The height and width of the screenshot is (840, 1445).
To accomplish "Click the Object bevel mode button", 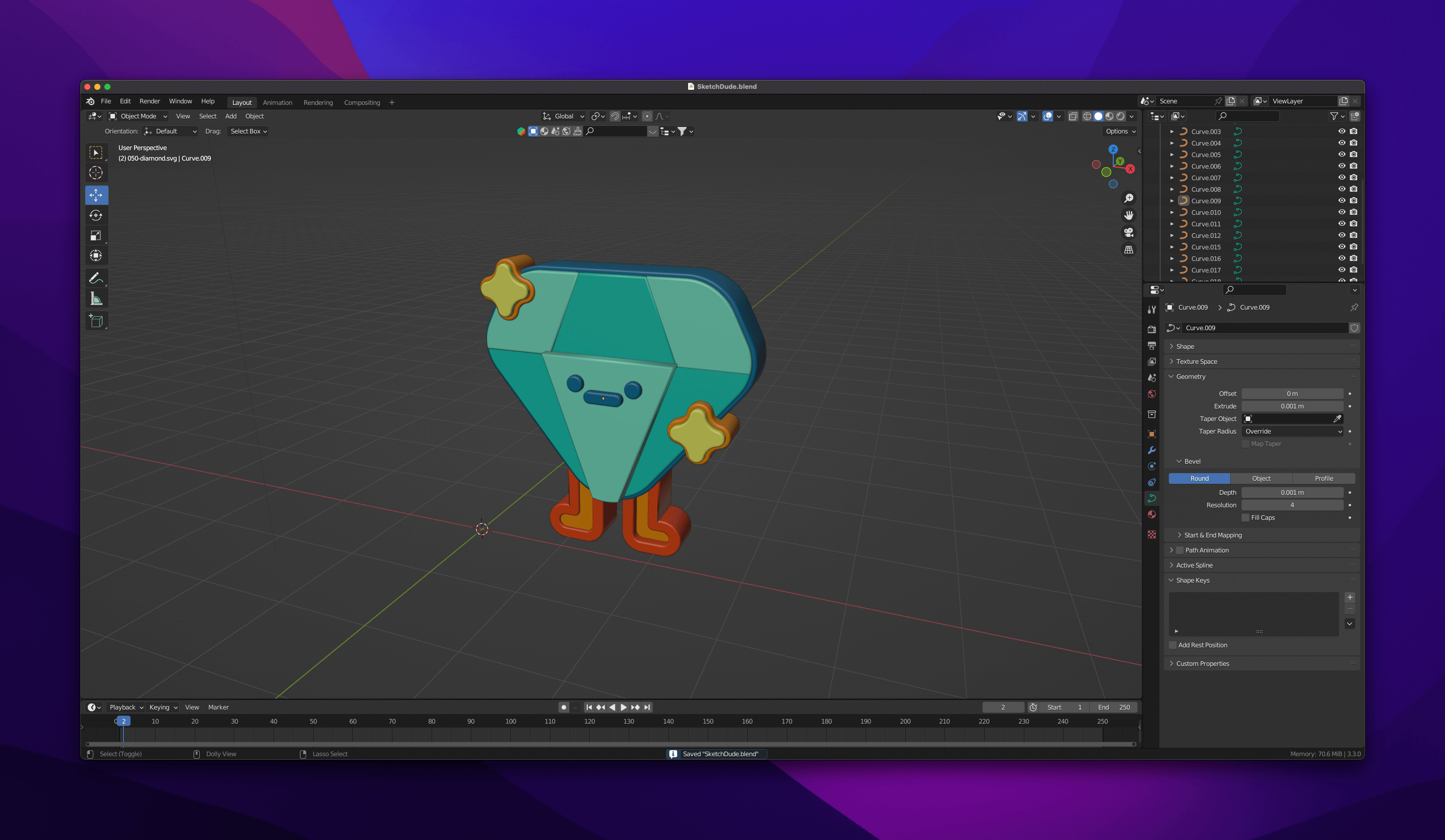I will (1261, 478).
